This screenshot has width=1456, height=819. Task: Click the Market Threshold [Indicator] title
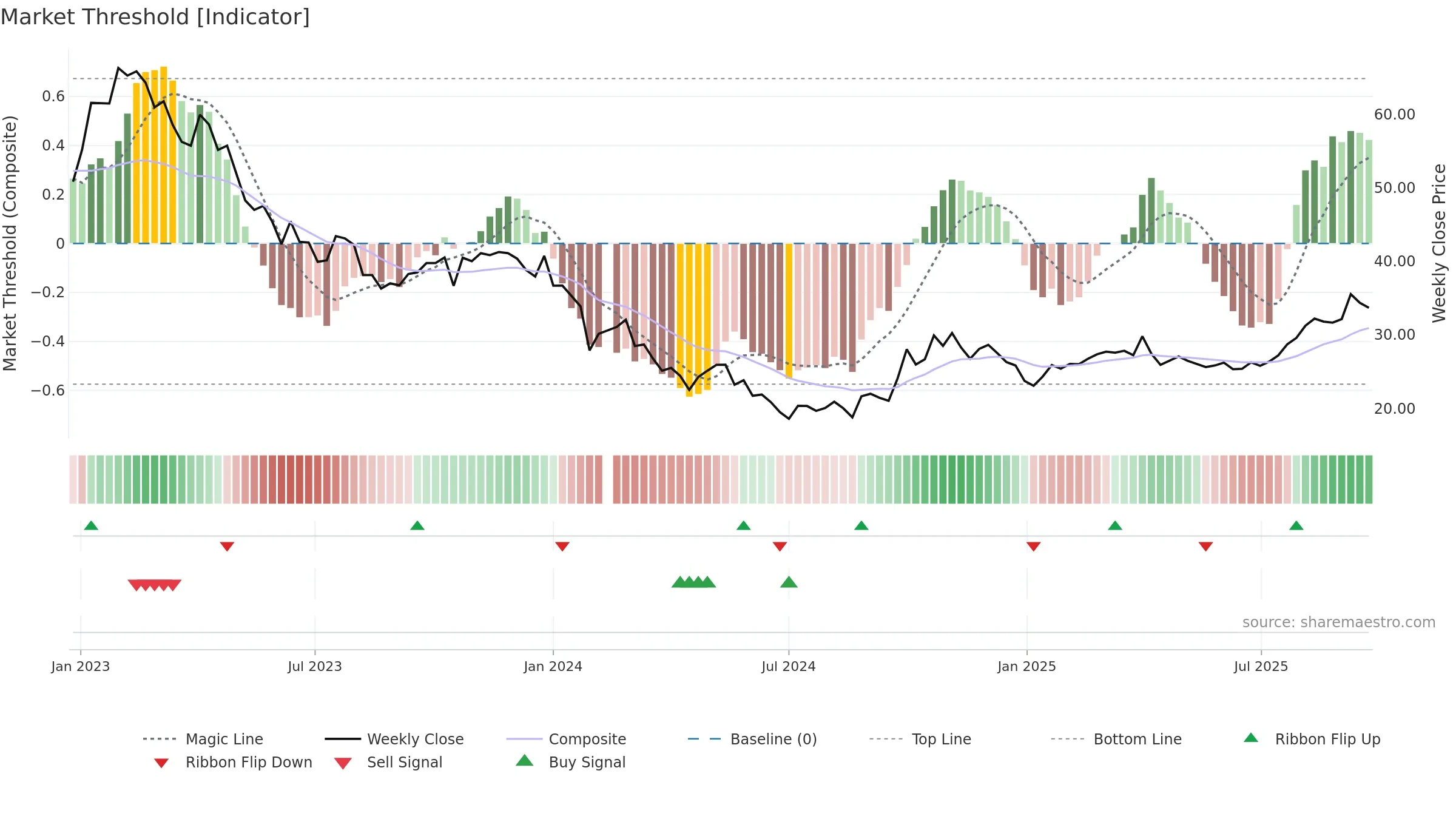click(x=155, y=17)
